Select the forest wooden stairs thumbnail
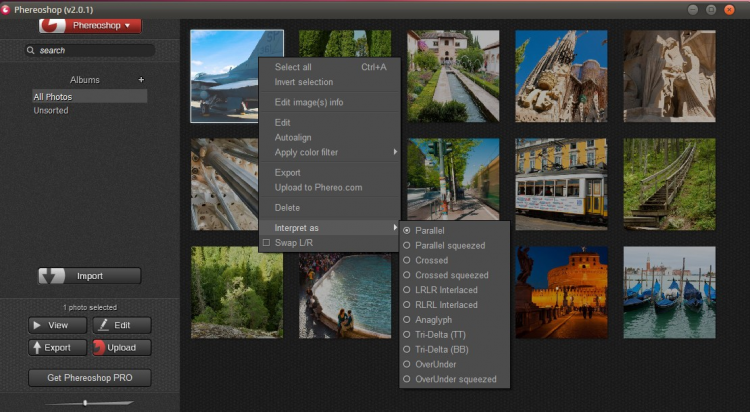Image resolution: width=750 pixels, height=412 pixels. point(670,184)
